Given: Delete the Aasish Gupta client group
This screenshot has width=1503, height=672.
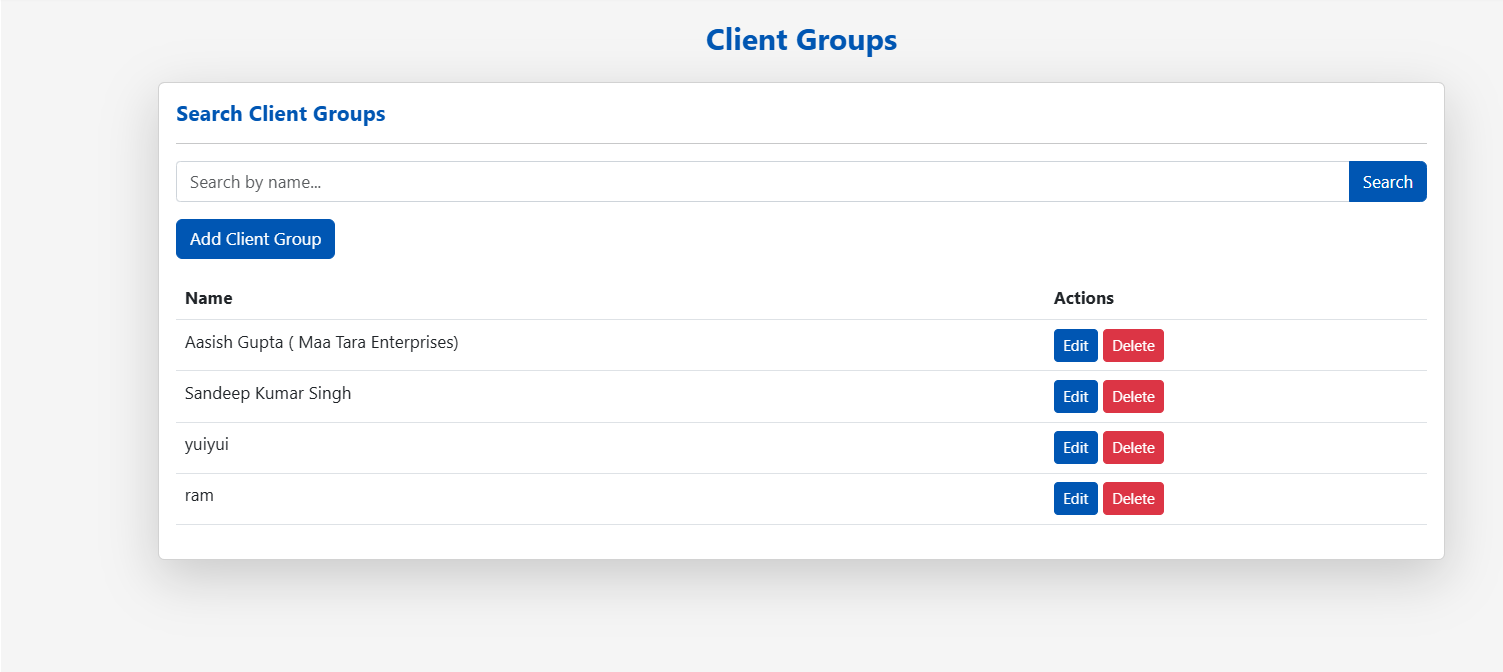Looking at the screenshot, I should [1133, 345].
